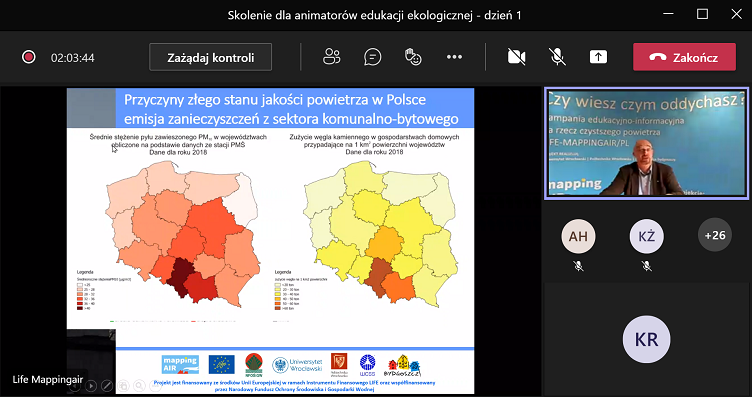This screenshot has width=752, height=397.
Task: Open the More actions ellipsis menu
Action: 454,57
